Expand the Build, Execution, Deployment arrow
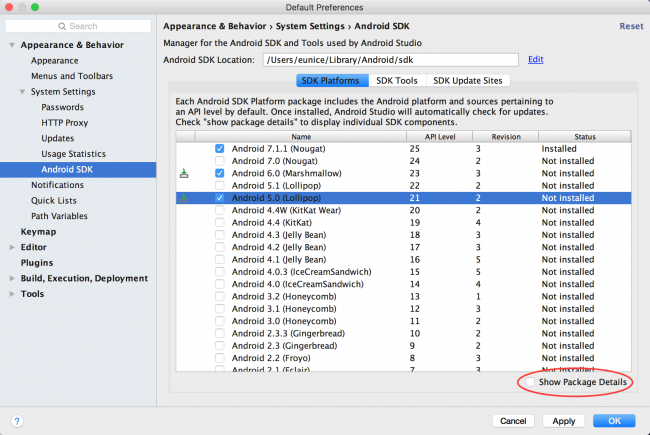The image size is (650, 435). [x=12, y=278]
